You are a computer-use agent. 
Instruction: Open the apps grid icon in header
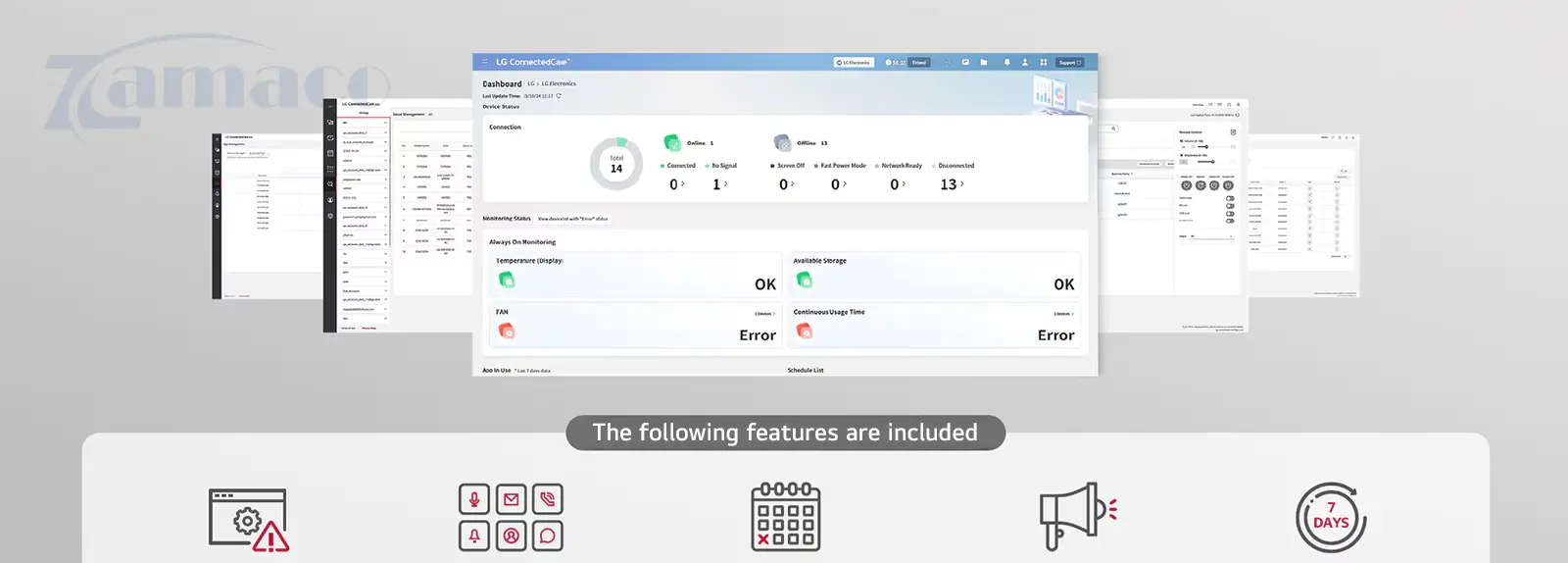click(x=1044, y=62)
